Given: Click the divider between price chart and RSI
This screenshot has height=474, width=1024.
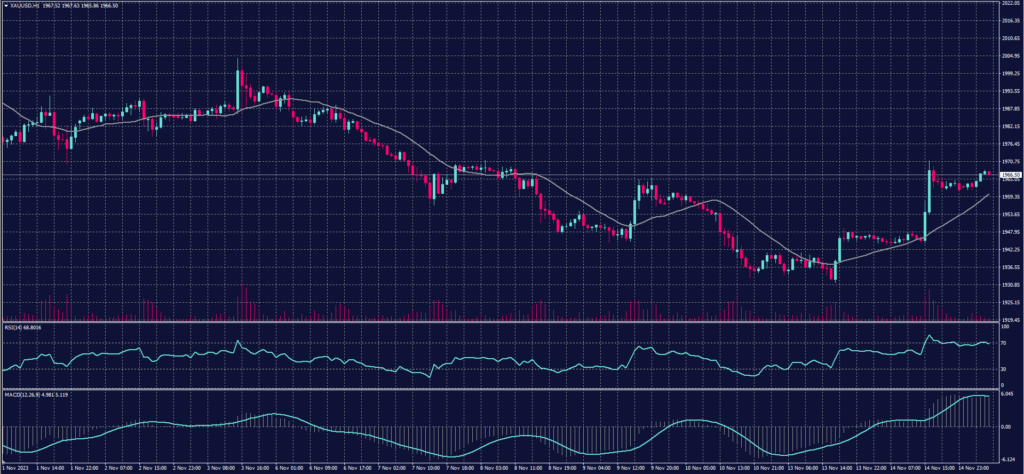Looking at the screenshot, I should pos(500,322).
